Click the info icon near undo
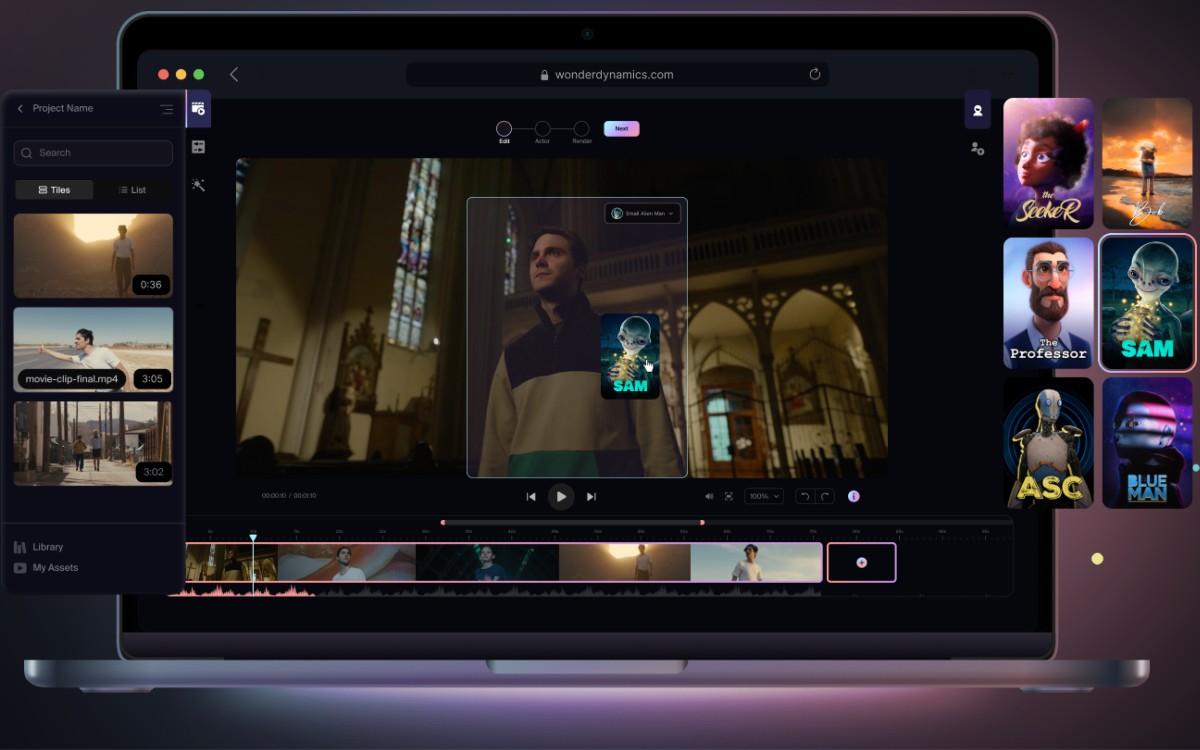This screenshot has width=1200, height=750. point(854,496)
